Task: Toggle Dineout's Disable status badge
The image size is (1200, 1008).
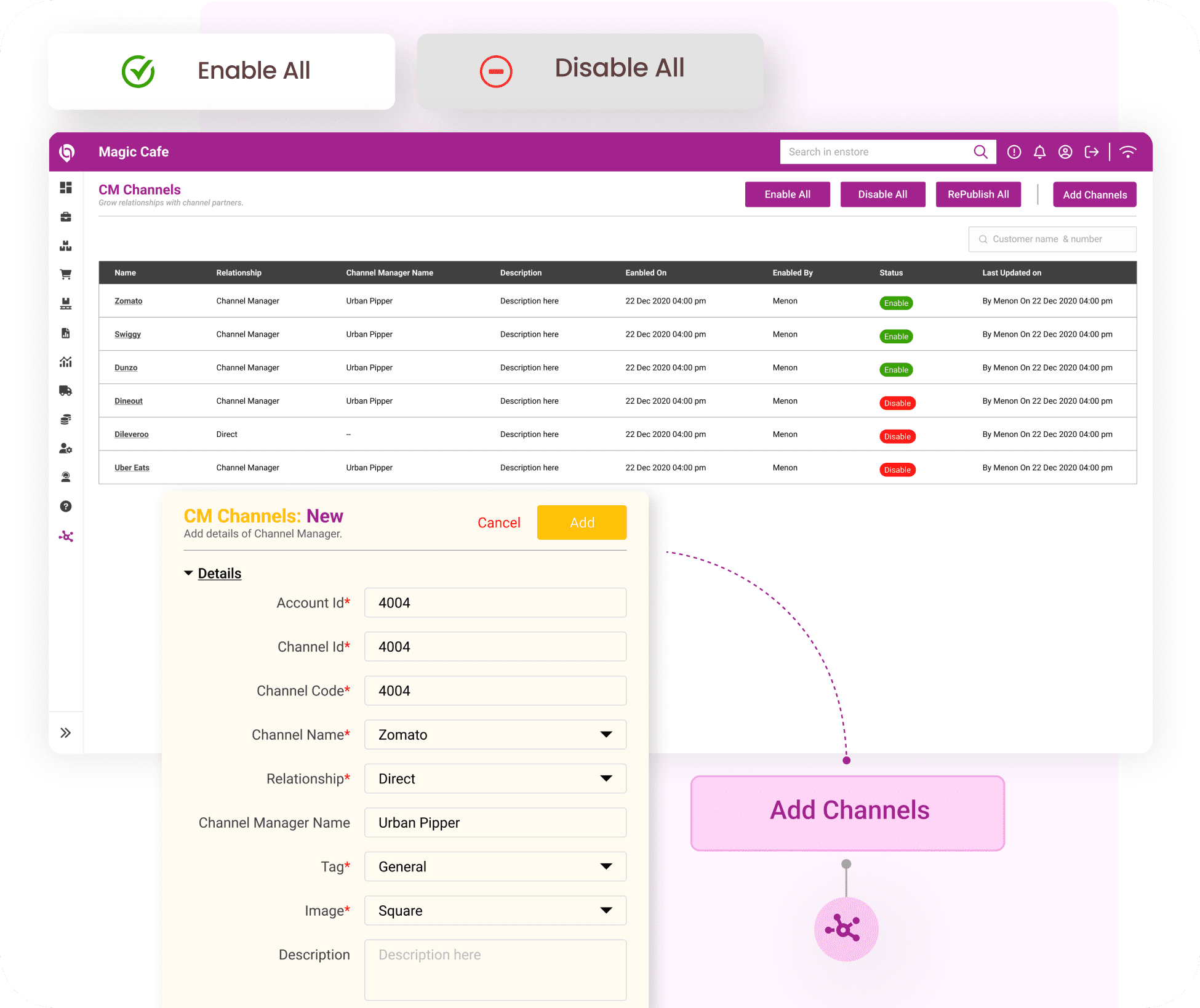Action: click(x=897, y=403)
